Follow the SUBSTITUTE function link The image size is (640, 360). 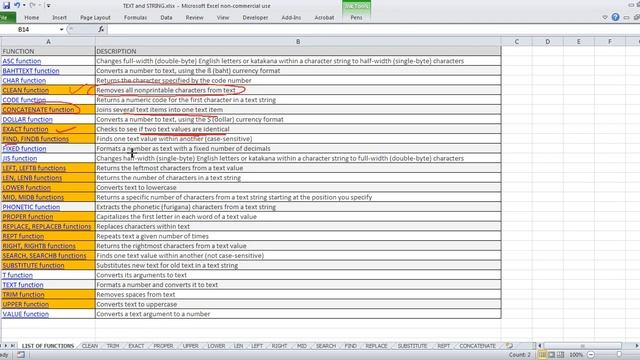tap(33, 265)
